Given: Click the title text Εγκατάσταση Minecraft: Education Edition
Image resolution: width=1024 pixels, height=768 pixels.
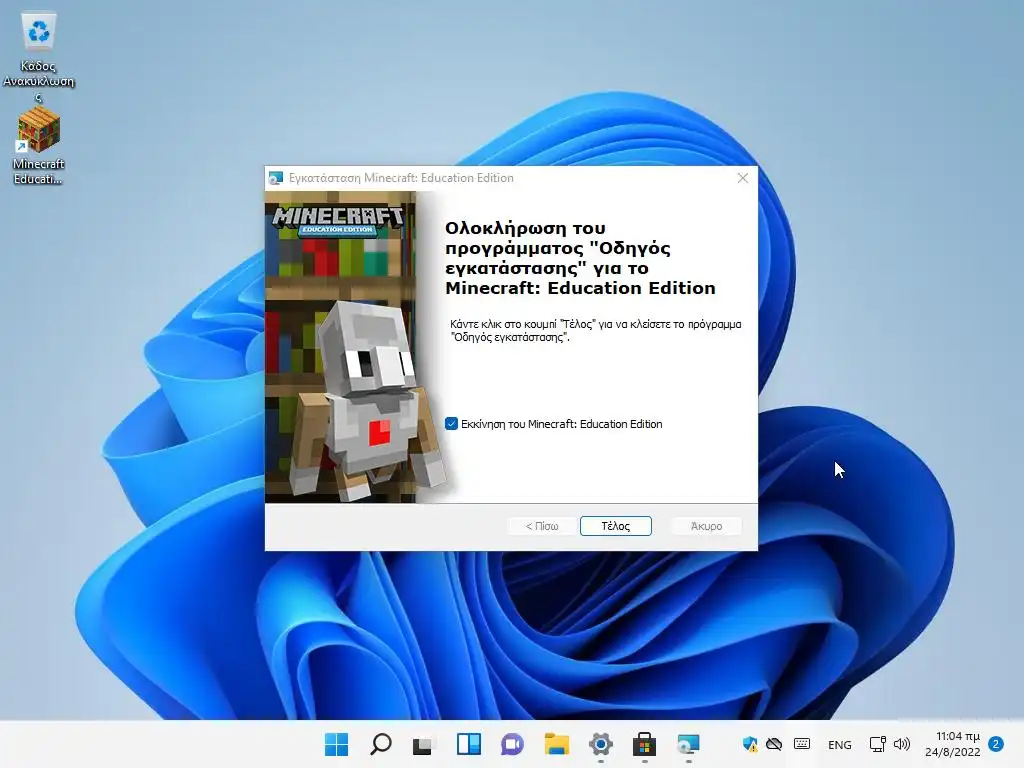Looking at the screenshot, I should point(401,178).
